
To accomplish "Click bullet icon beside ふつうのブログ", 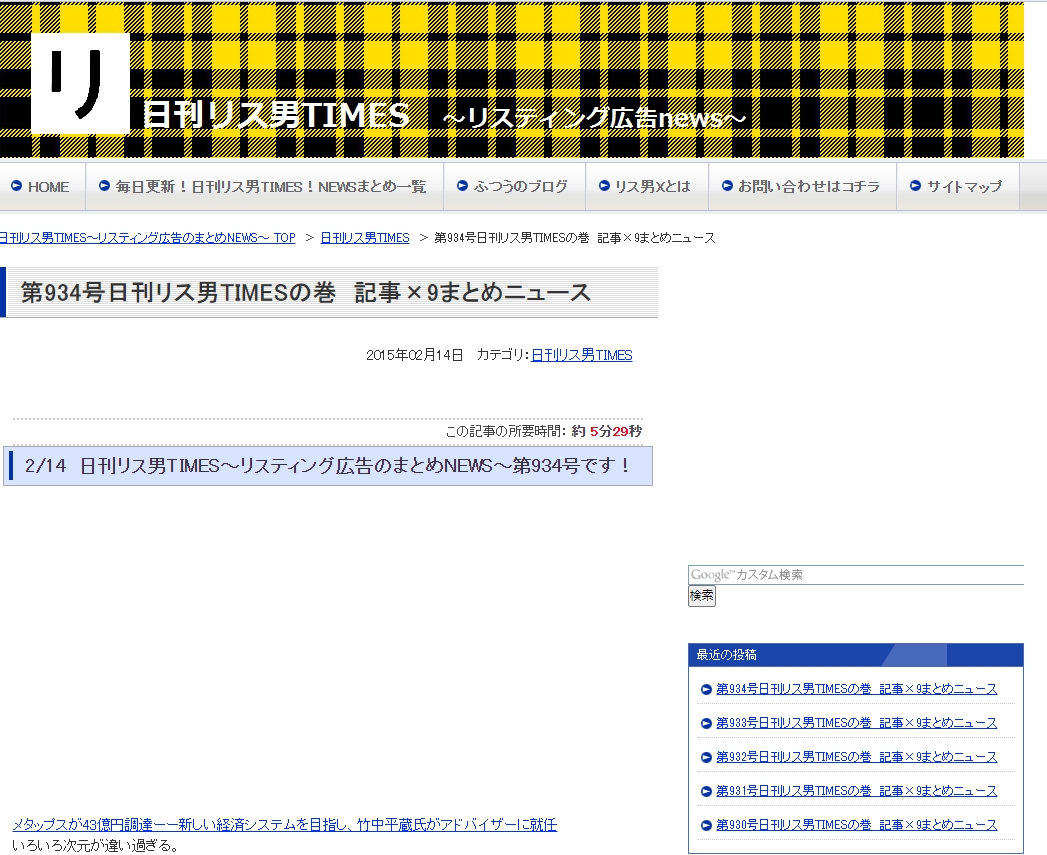I will point(462,187).
